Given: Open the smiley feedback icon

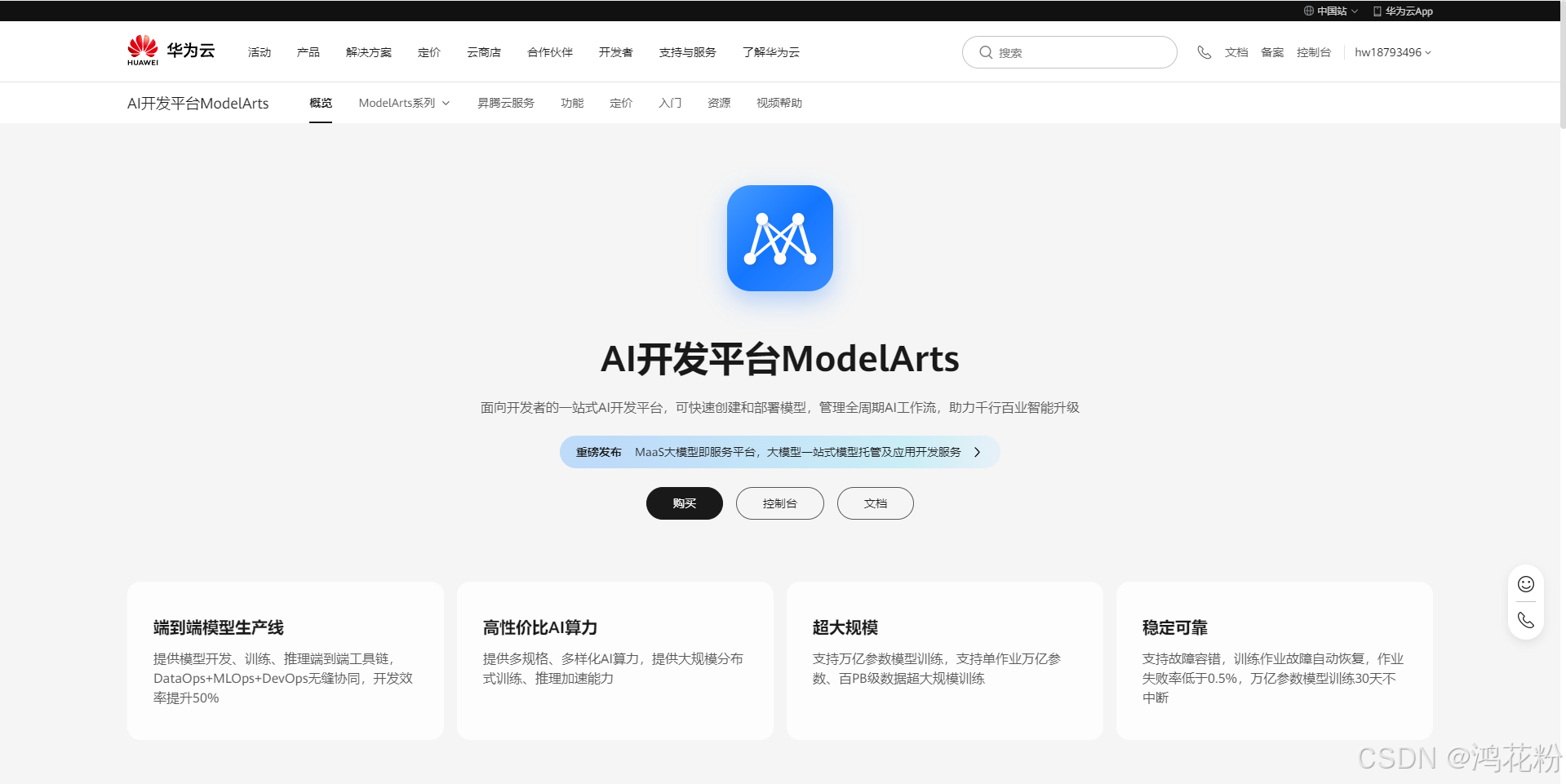Looking at the screenshot, I should (1526, 584).
